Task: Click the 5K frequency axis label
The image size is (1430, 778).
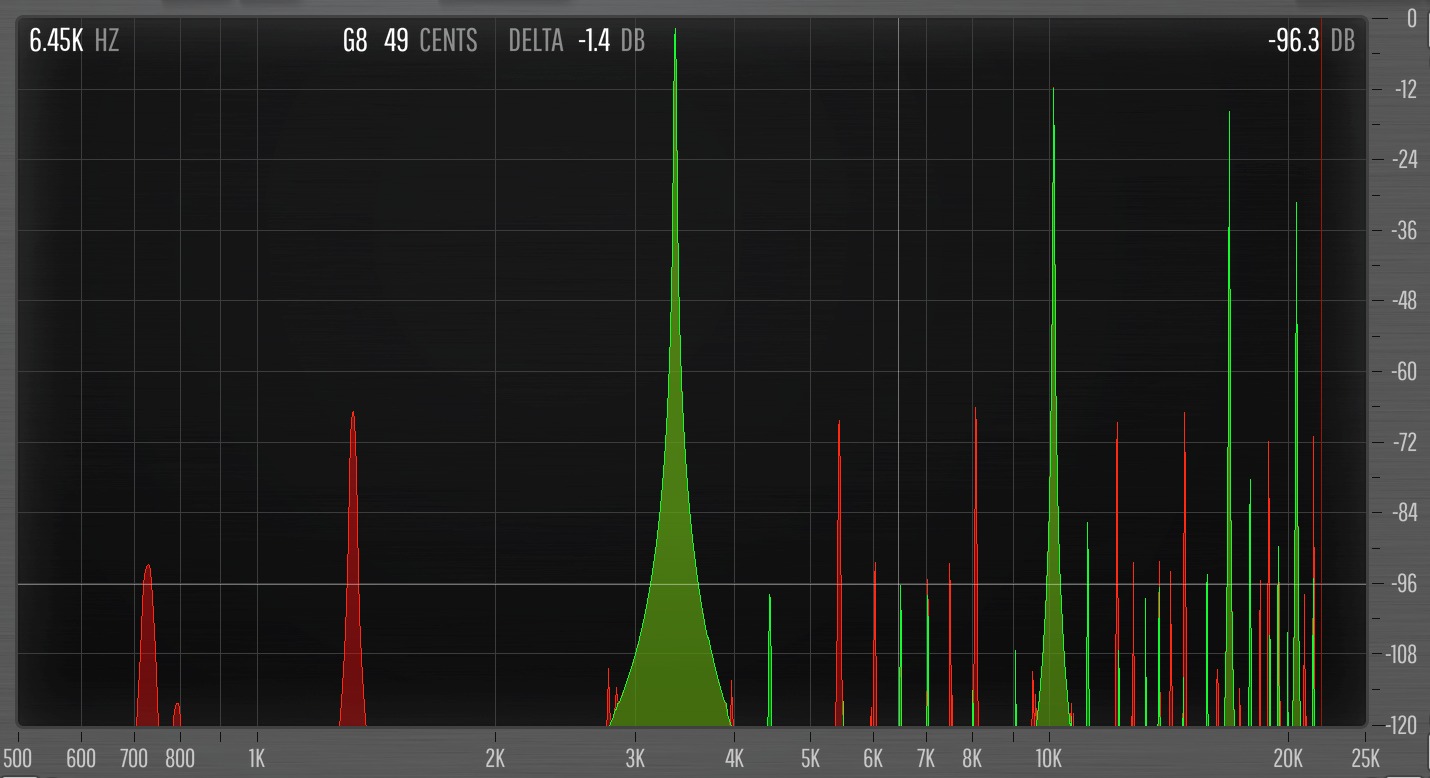Action: click(811, 757)
